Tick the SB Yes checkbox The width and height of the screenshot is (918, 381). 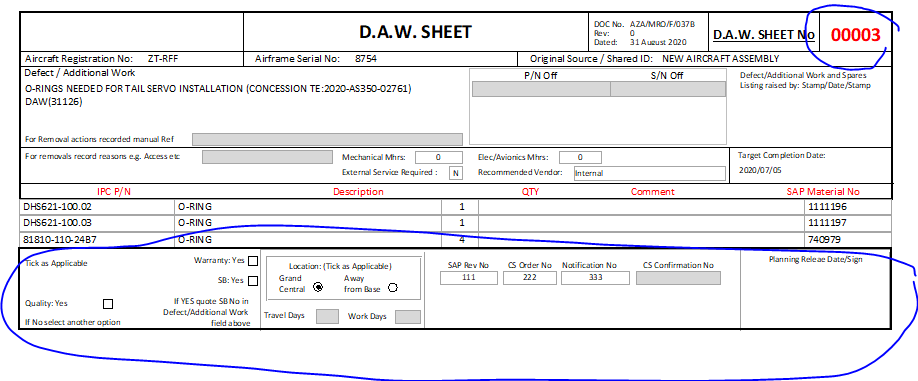click(x=253, y=281)
